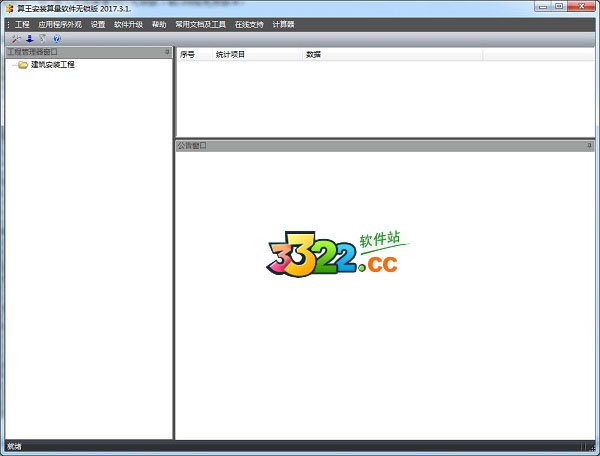
Task: Click the app logo in title bar
Action: pyautogui.click(x=10, y=8)
